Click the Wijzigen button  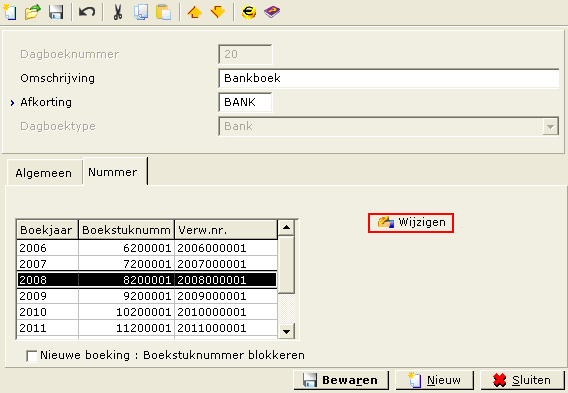411,222
